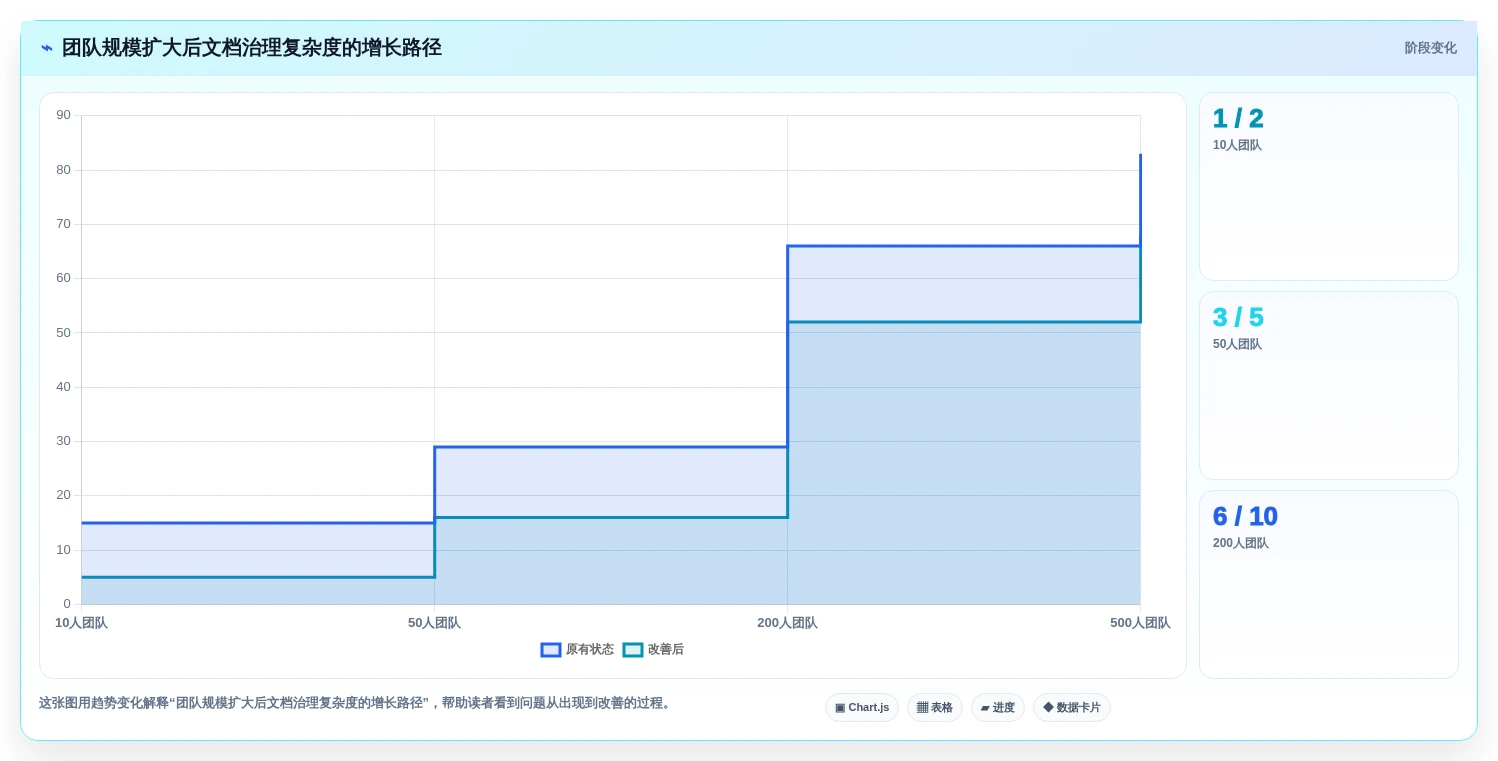The height and width of the screenshot is (761, 1498).
Task: Click the description text below the chart
Action: (x=357, y=703)
